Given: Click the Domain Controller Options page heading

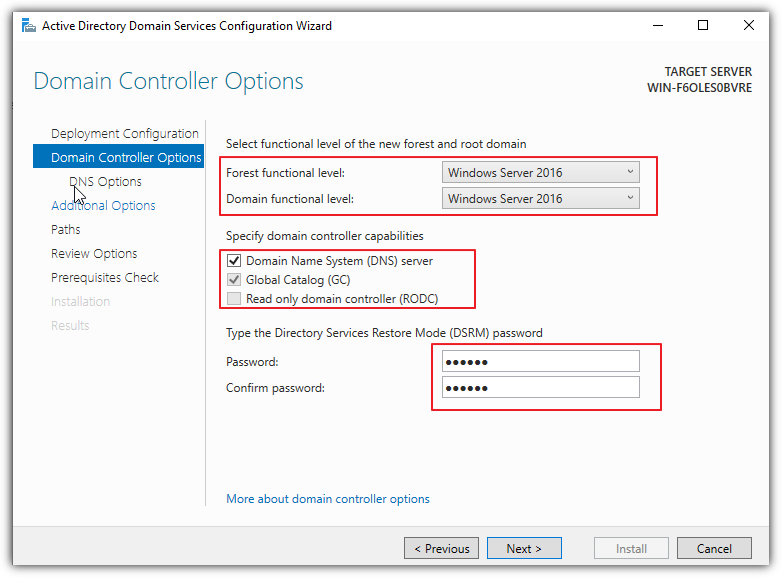Looking at the screenshot, I should point(168,81).
